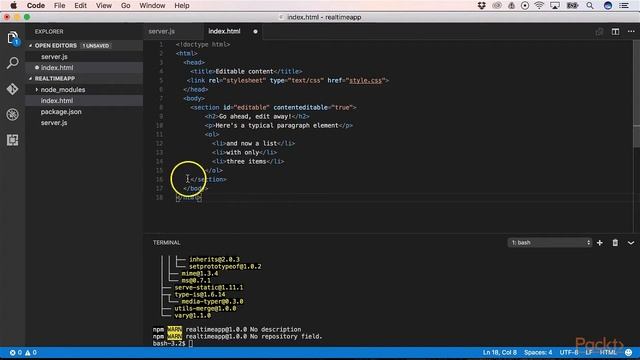Open the Edit menu

80,5
